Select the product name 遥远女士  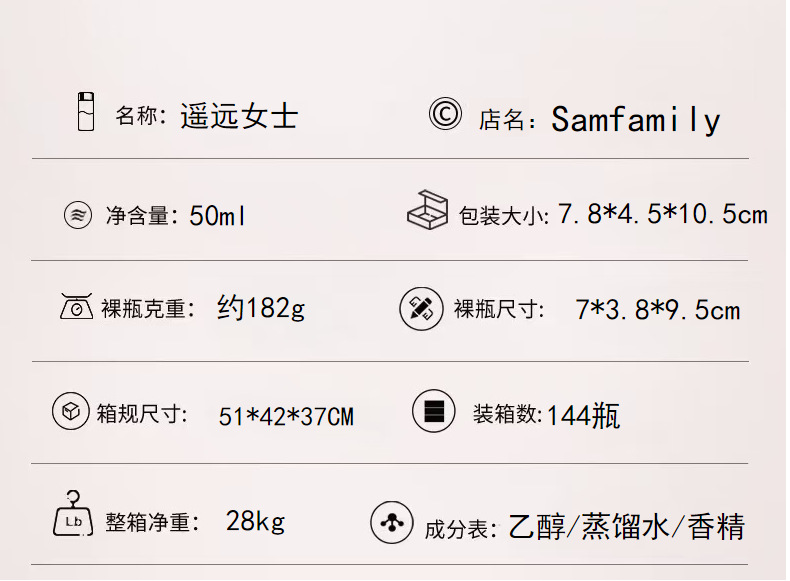click(239, 116)
